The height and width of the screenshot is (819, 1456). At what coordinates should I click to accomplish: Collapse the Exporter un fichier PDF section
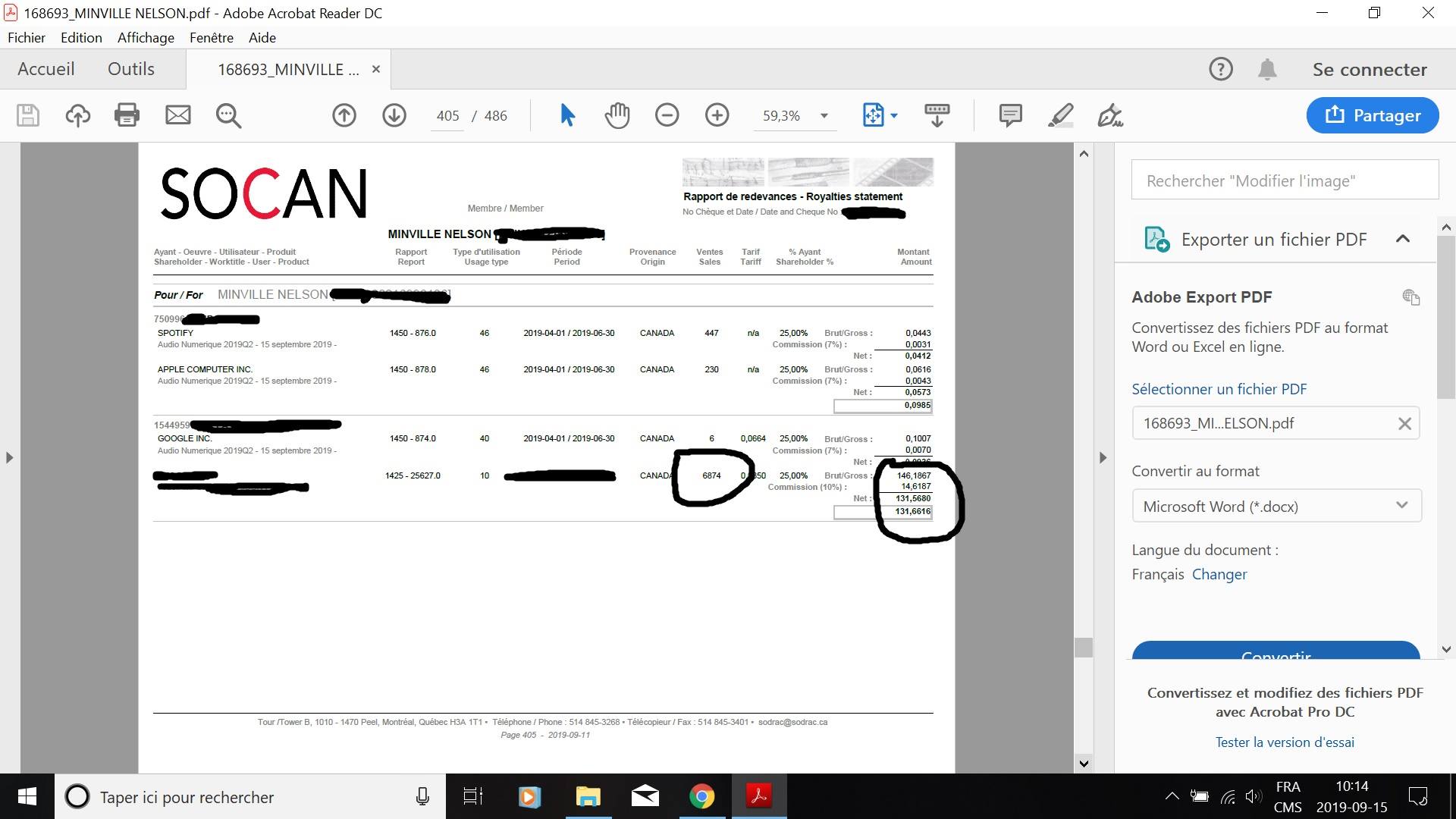[1403, 239]
